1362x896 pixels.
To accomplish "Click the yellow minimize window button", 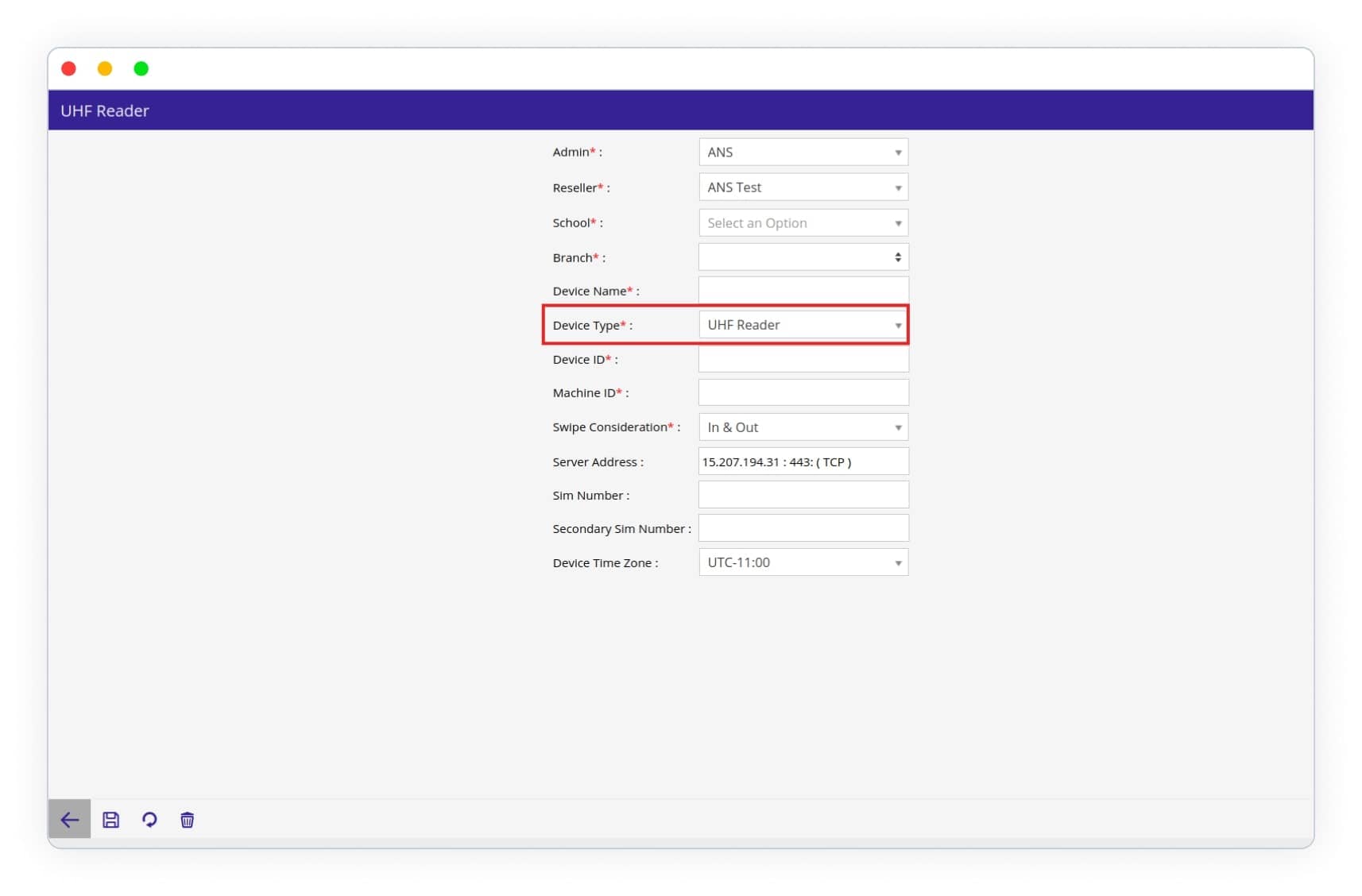I will tap(105, 69).
